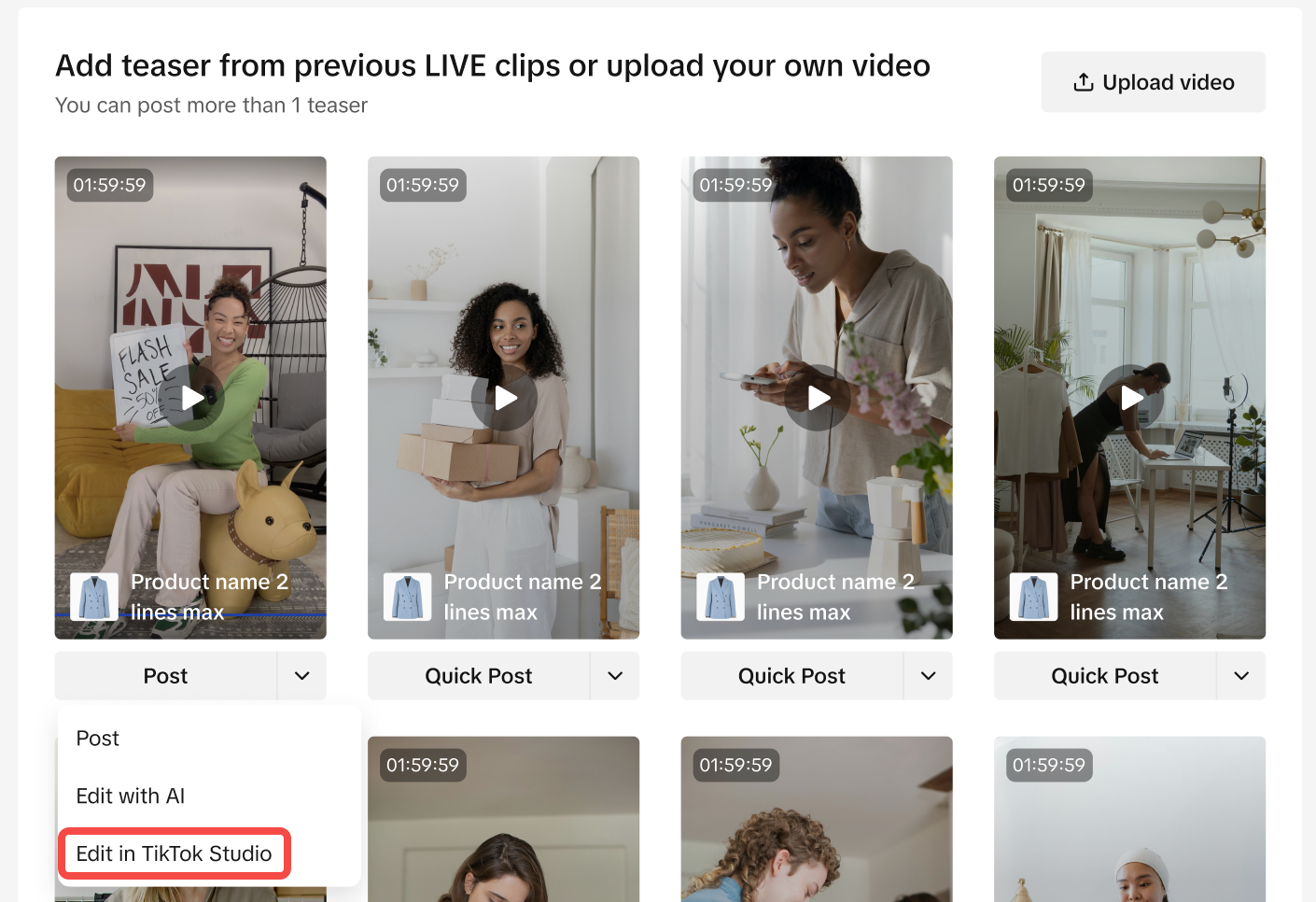This screenshot has width=1316, height=902.
Task: Click the Upload video button
Action: pos(1154,82)
